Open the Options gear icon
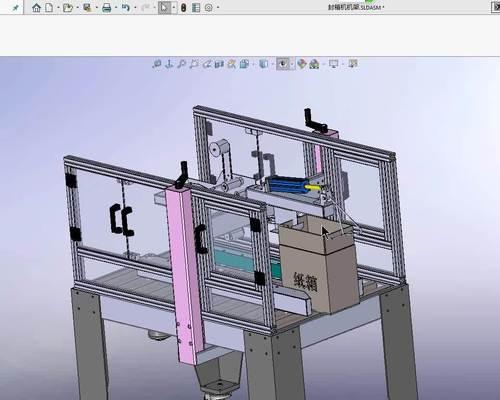 [x=208, y=8]
